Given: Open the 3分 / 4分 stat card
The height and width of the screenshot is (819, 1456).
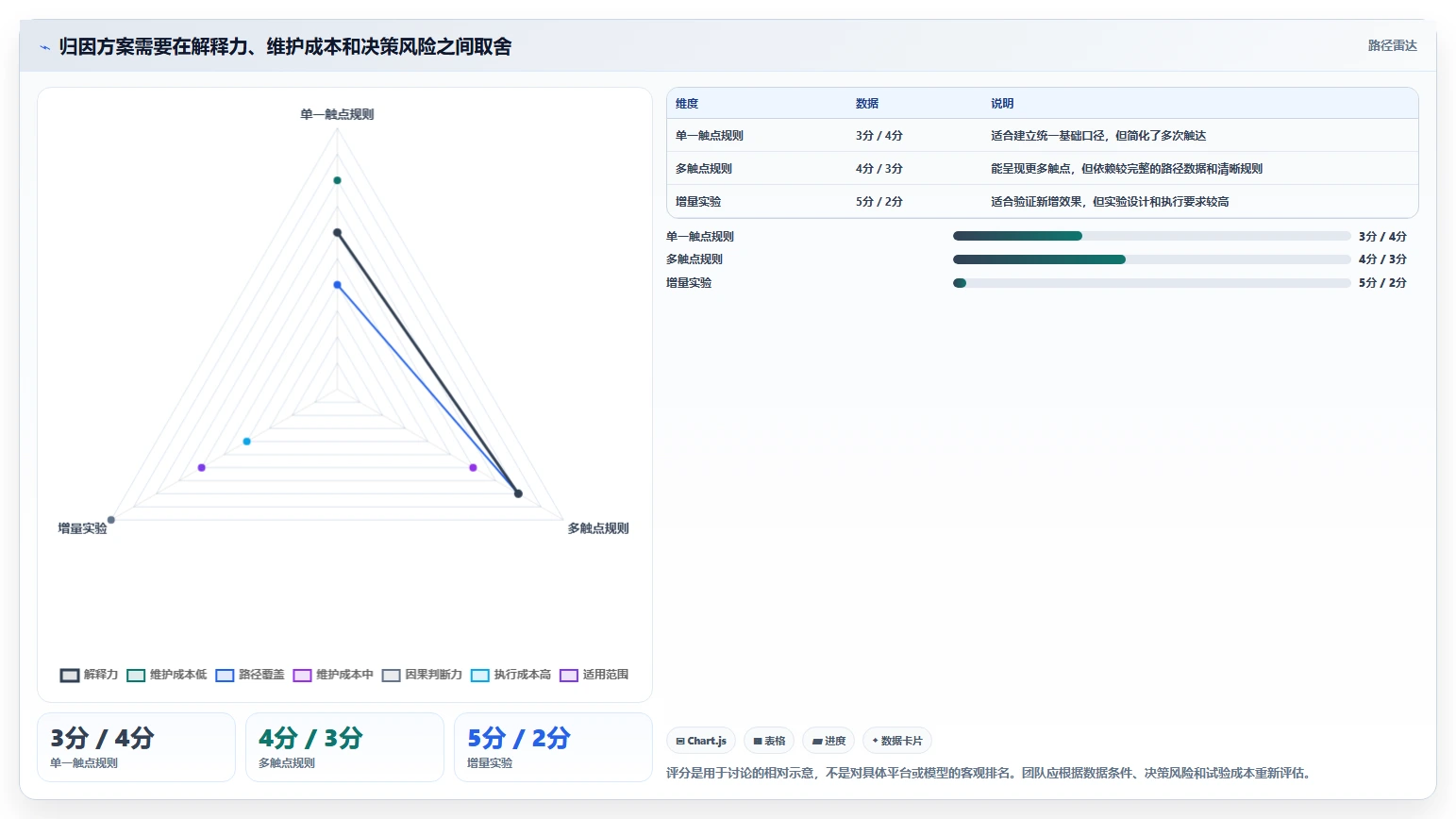Looking at the screenshot, I should [x=136, y=747].
